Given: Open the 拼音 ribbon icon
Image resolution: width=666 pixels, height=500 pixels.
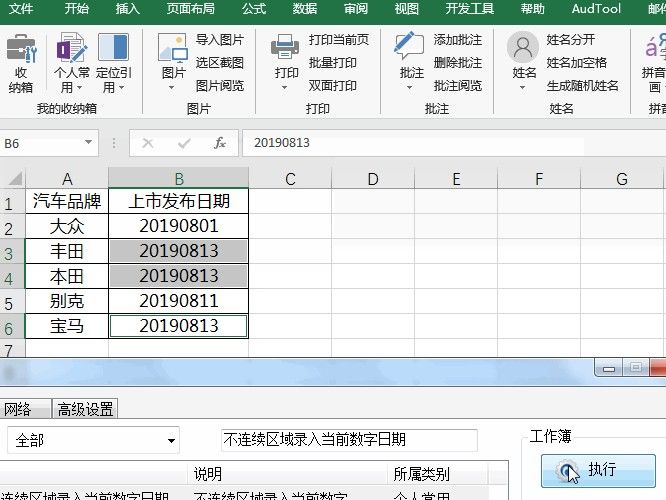Looking at the screenshot, I should click(x=654, y=64).
